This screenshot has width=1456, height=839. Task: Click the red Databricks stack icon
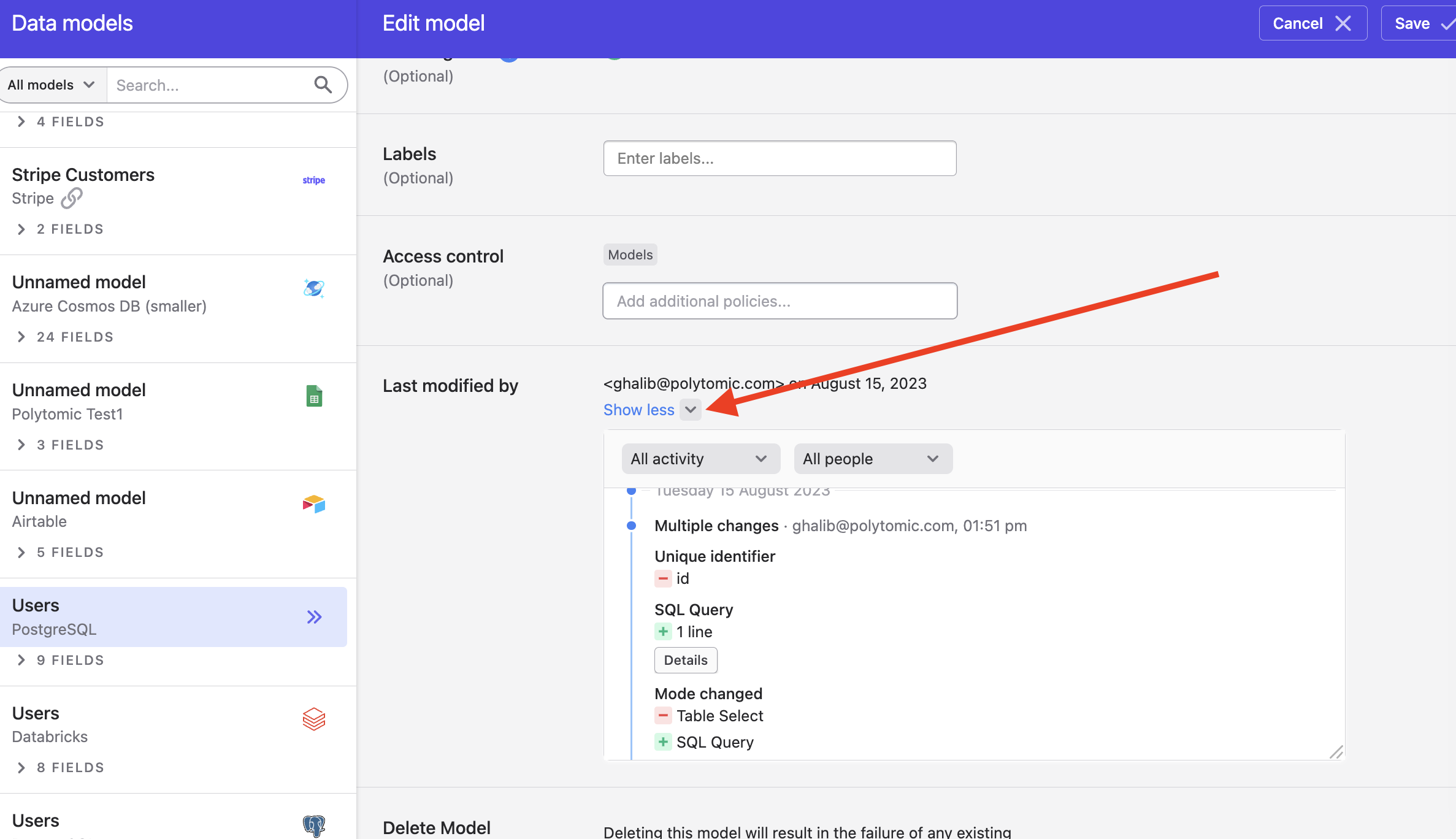tap(313, 719)
